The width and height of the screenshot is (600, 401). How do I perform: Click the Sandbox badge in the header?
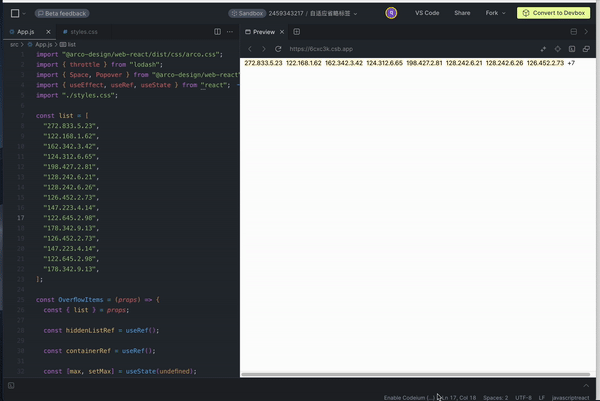247,13
